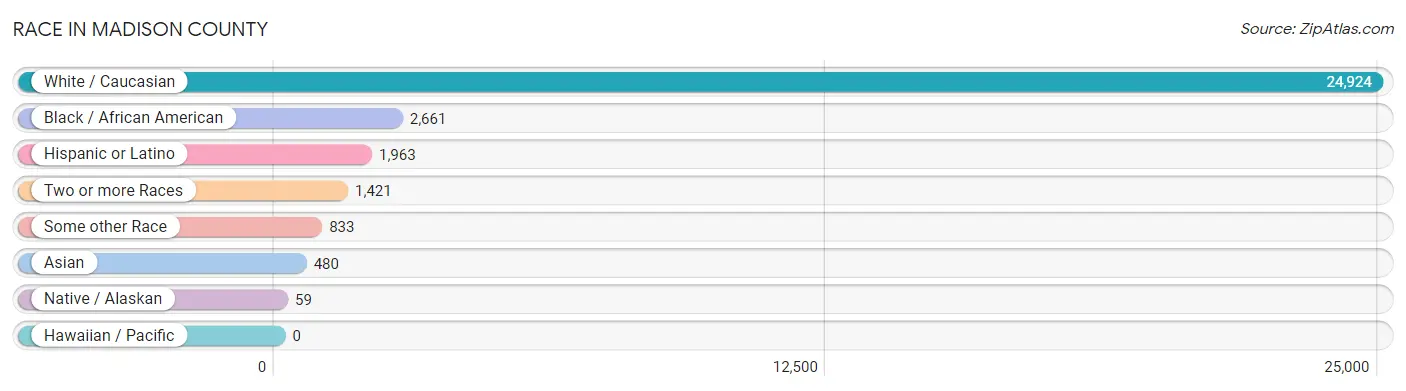The image size is (1406, 391).
Task: Click the 59 value next to Native bar
Action: coord(304,300)
